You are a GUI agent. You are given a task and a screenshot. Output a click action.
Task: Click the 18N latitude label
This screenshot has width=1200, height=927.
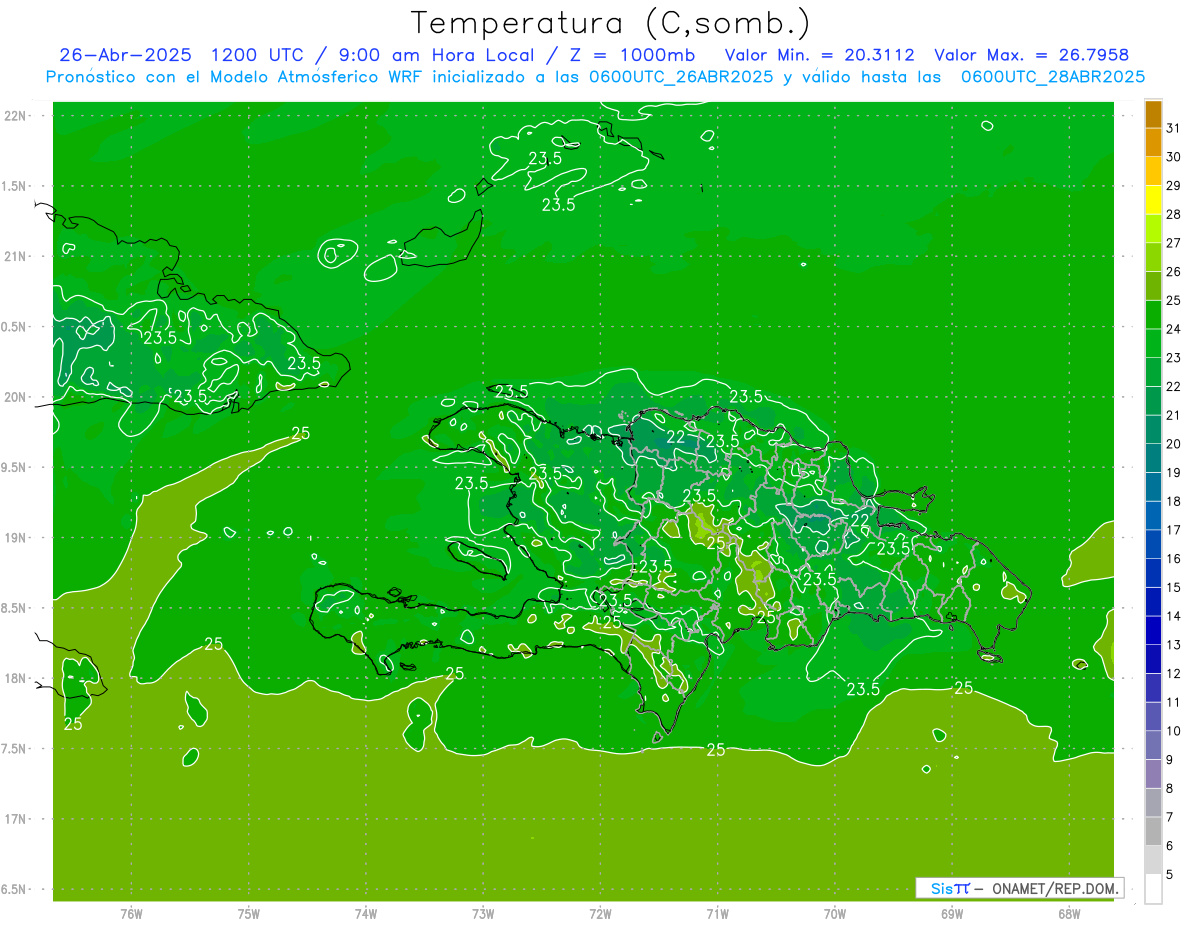click(x=14, y=678)
